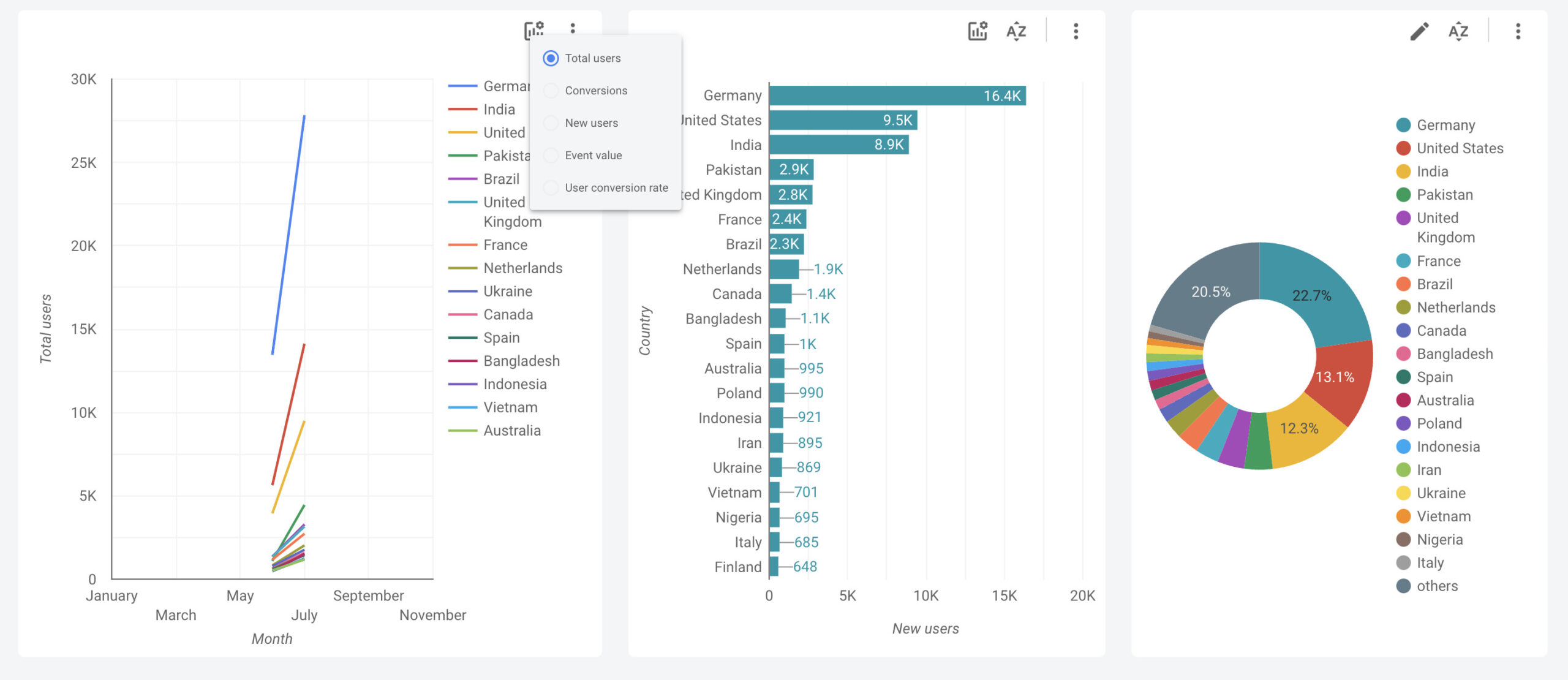Viewport: 1568px width, 680px height.
Task: Select the User conversion rate radio option
Action: (x=551, y=188)
